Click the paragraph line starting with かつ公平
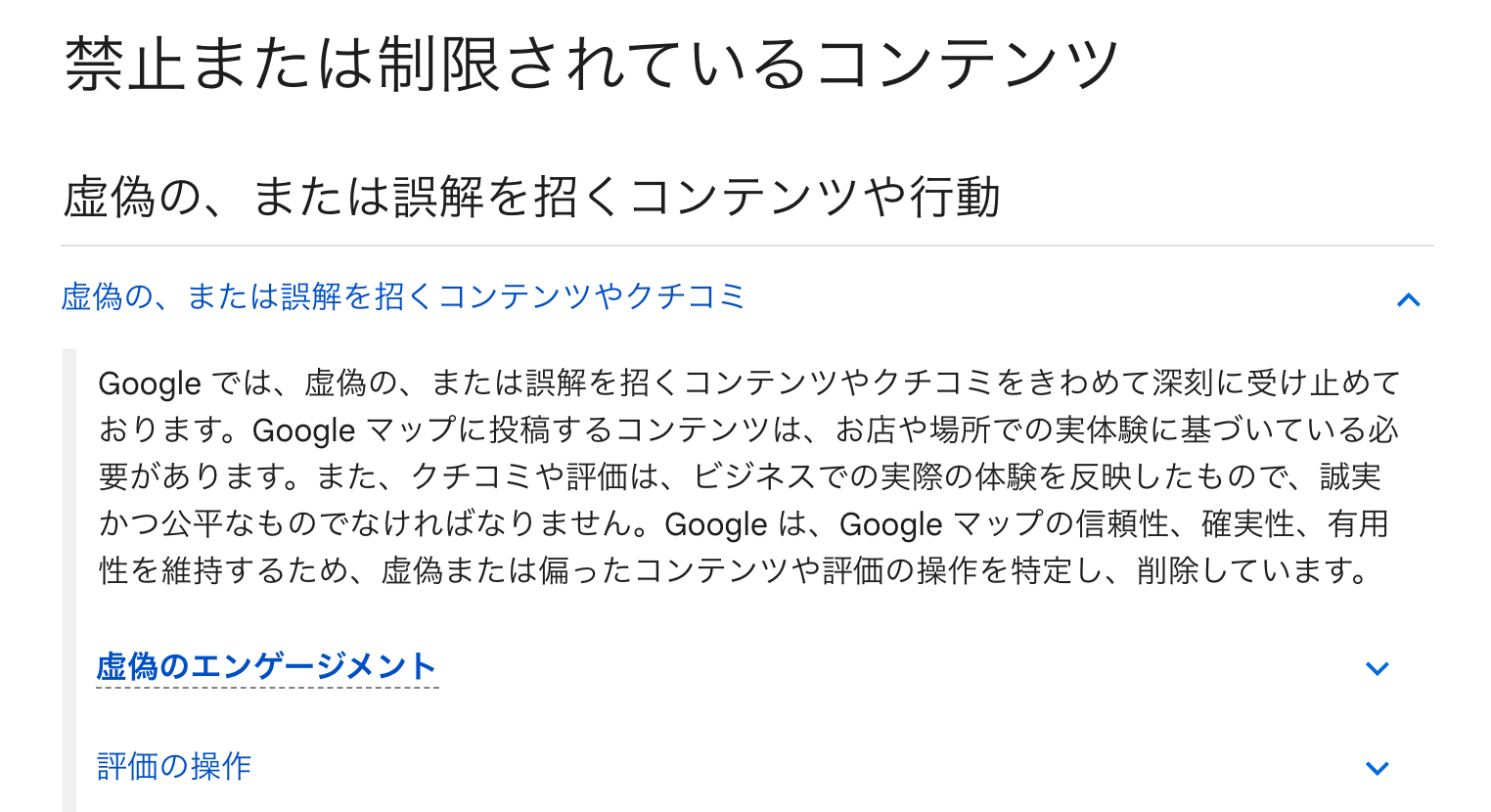1491x812 pixels. click(744, 523)
